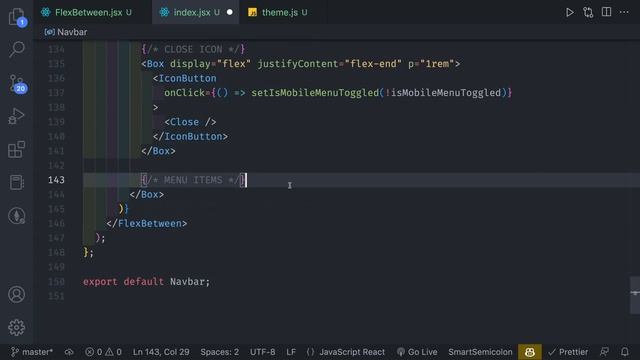Open Source Control with 20 changes
The width and height of the screenshot is (640, 360).
(x=17, y=84)
